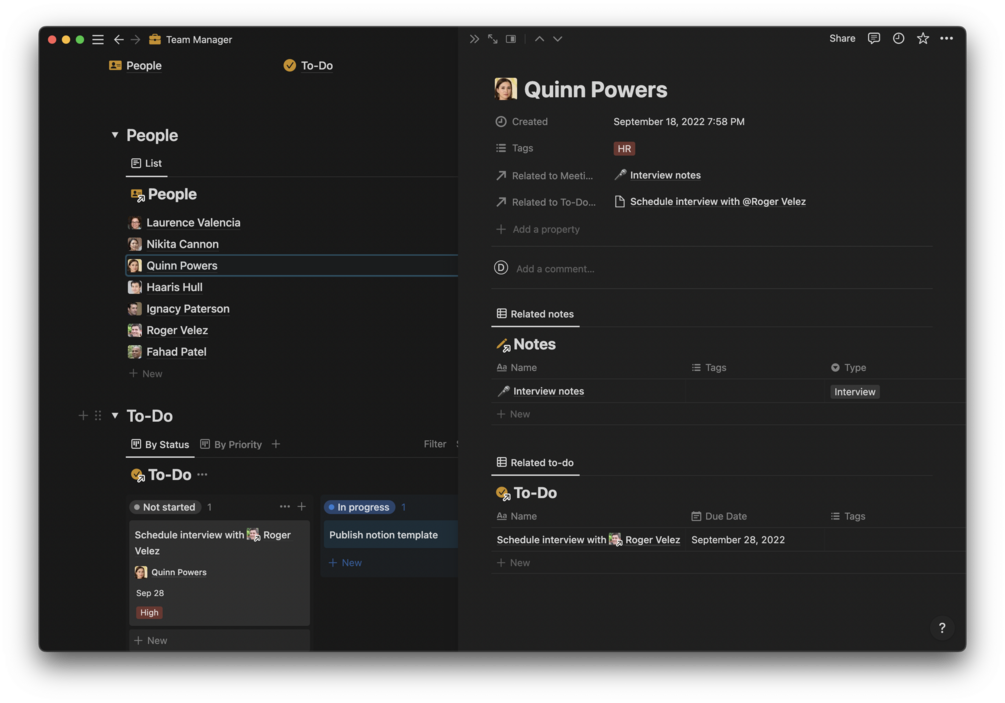The image size is (1005, 703).
Task: Click the Add a comment field
Action: pyautogui.click(x=553, y=268)
